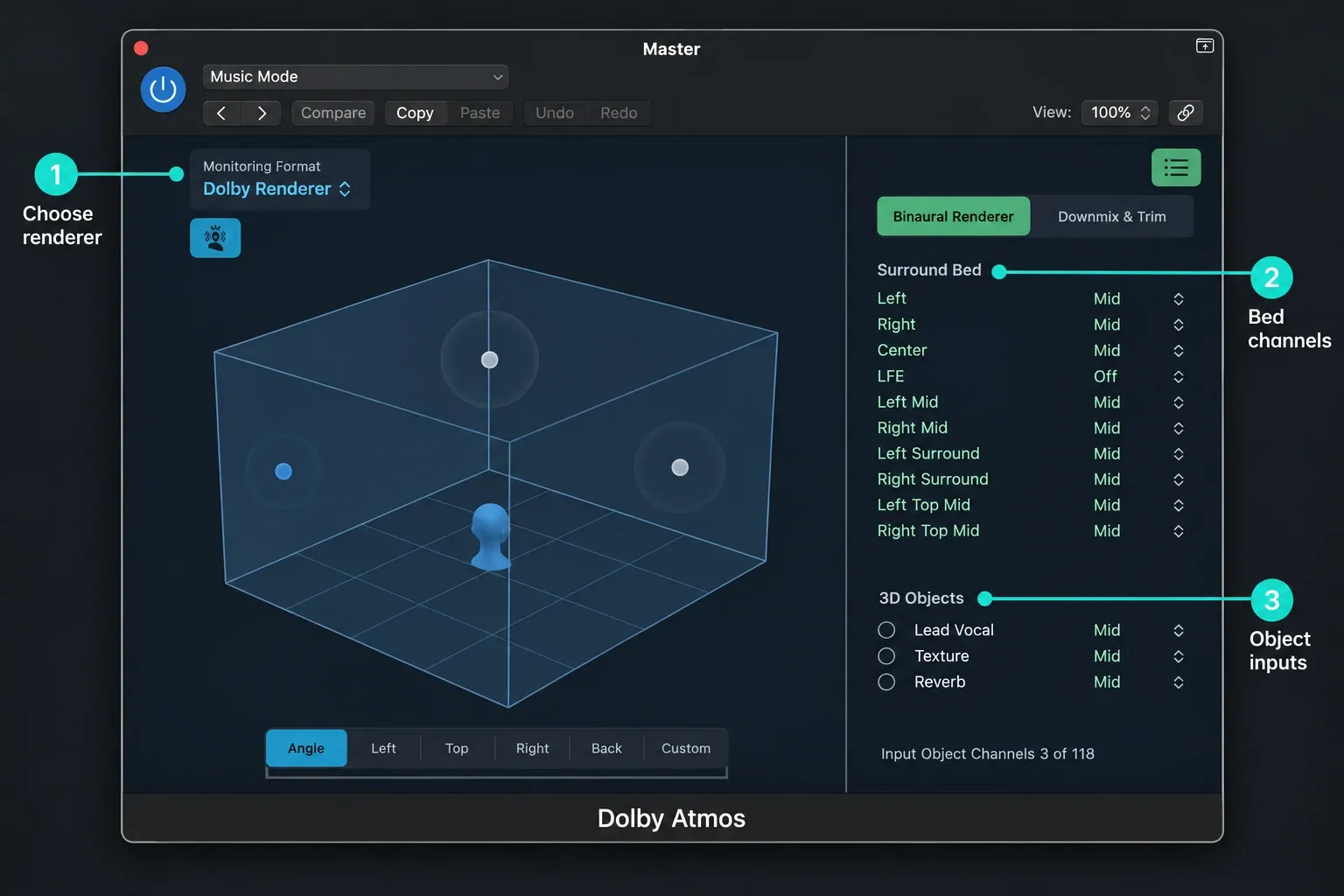Change Texture binaural mode stepper
Image resolution: width=1344 pixels, height=896 pixels.
(x=1179, y=656)
